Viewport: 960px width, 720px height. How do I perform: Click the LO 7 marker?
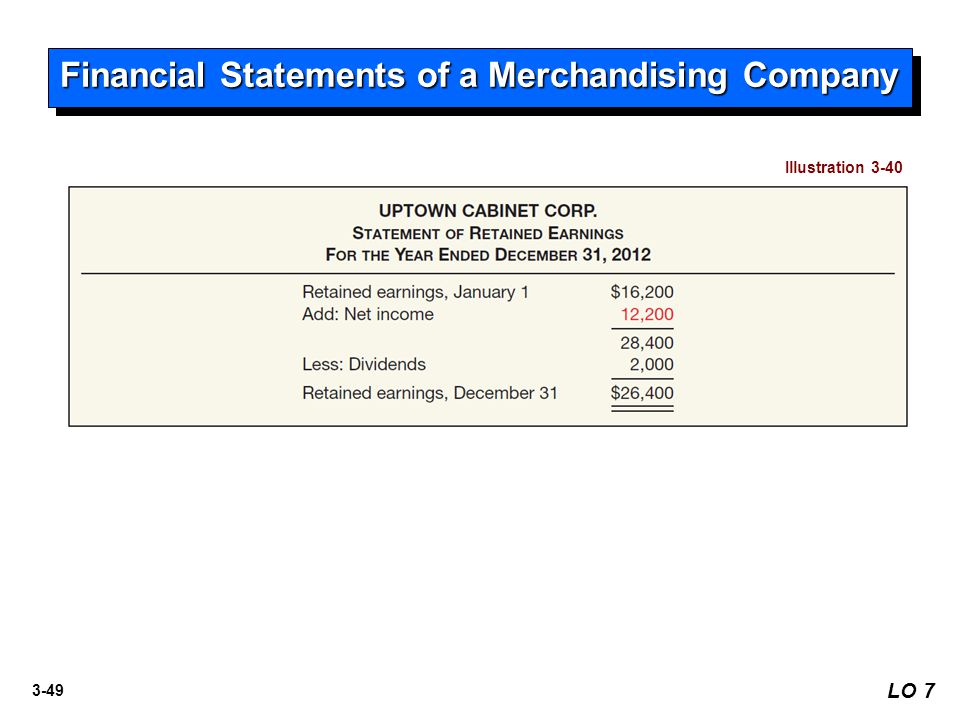(x=911, y=691)
